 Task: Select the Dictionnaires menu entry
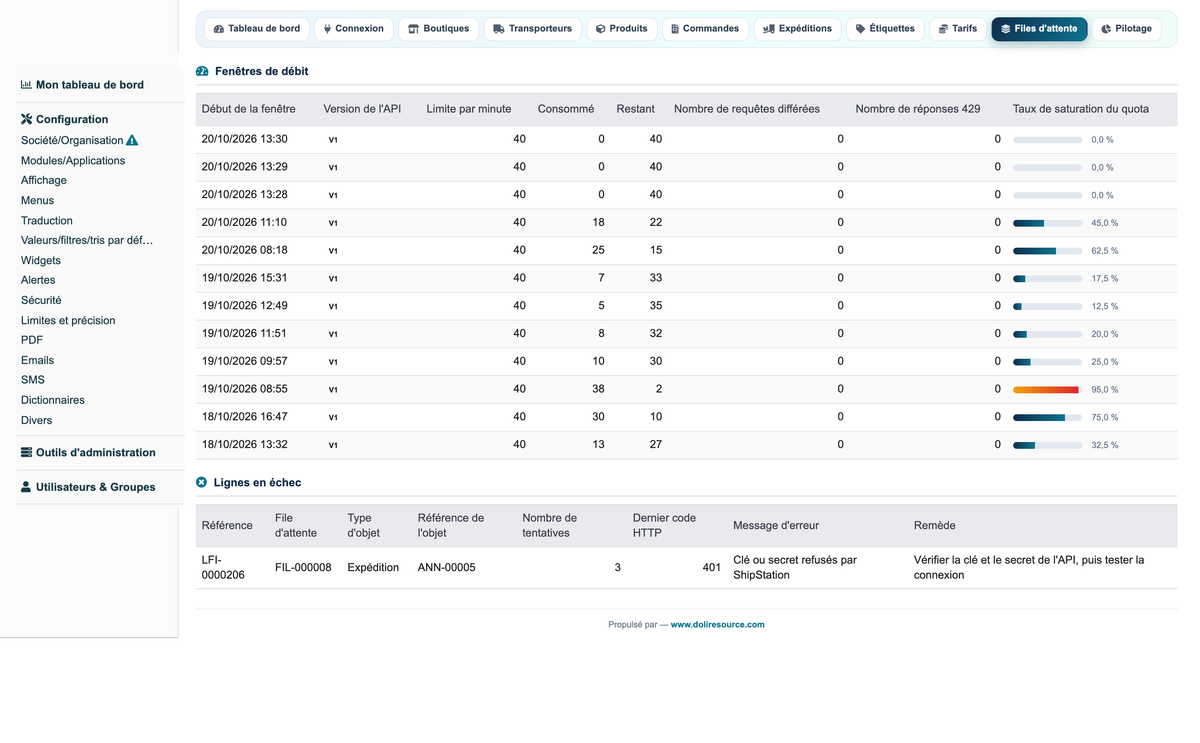coord(53,400)
